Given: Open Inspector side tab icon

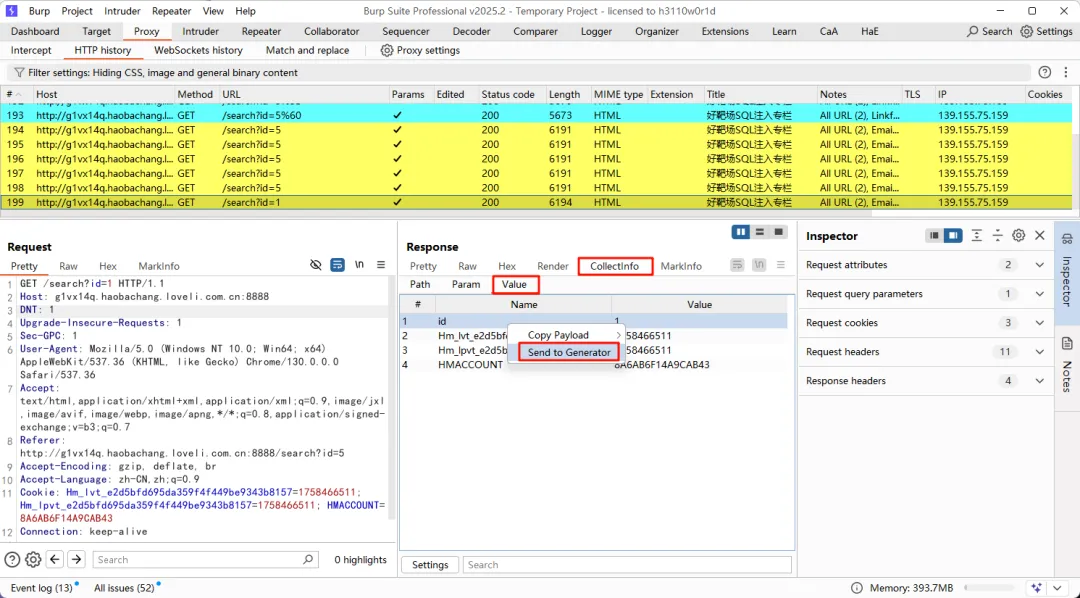Looking at the screenshot, I should [x=1067, y=239].
